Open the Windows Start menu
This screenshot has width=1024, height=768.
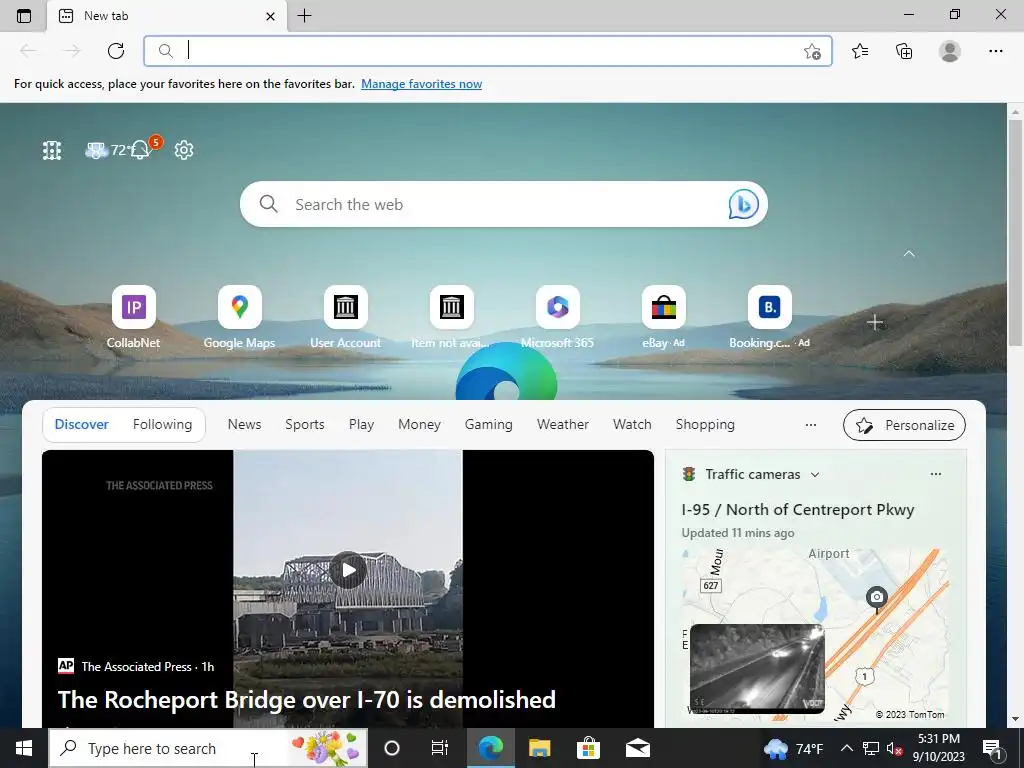24,748
